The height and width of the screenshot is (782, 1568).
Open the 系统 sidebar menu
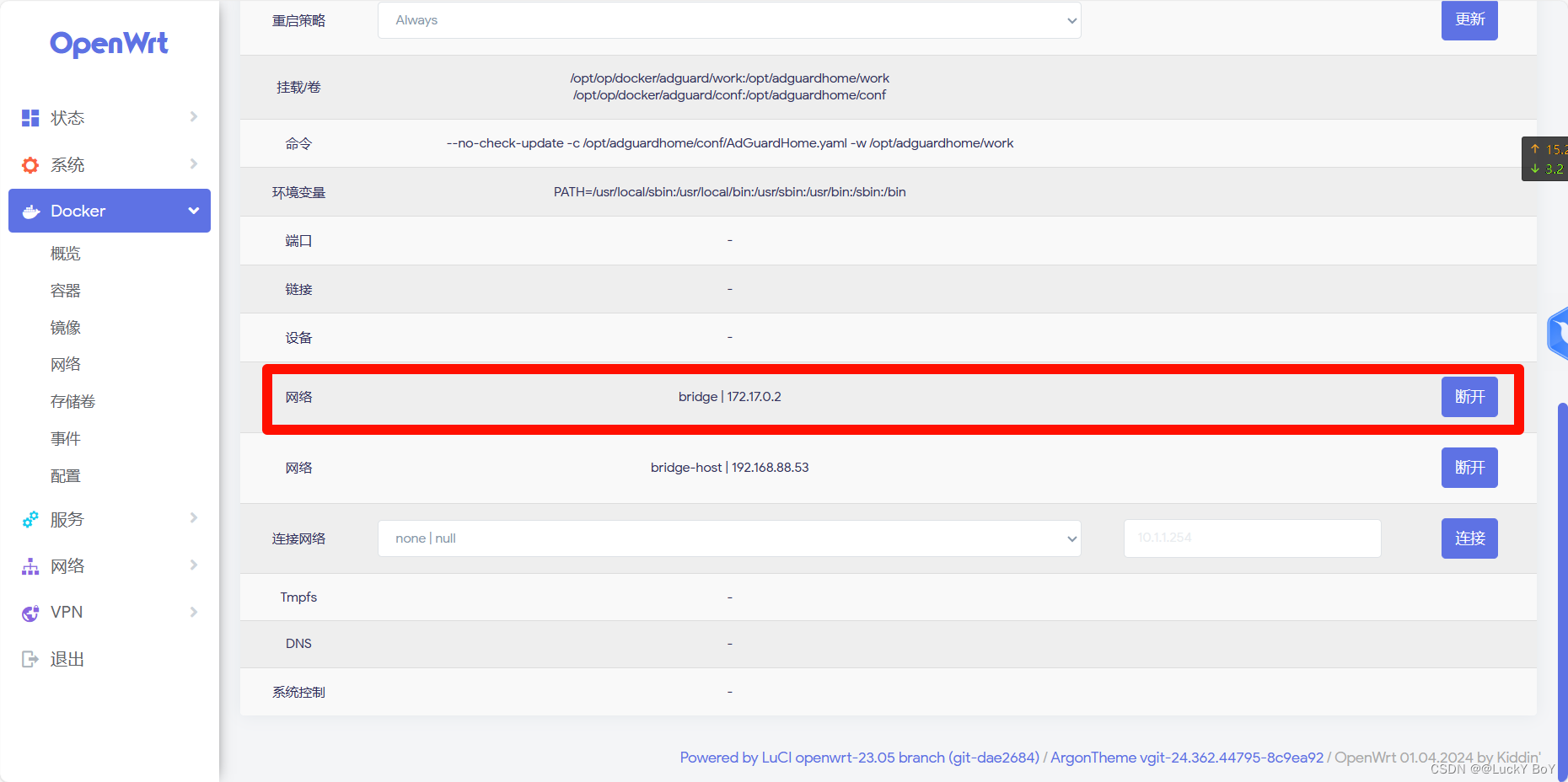coord(110,165)
